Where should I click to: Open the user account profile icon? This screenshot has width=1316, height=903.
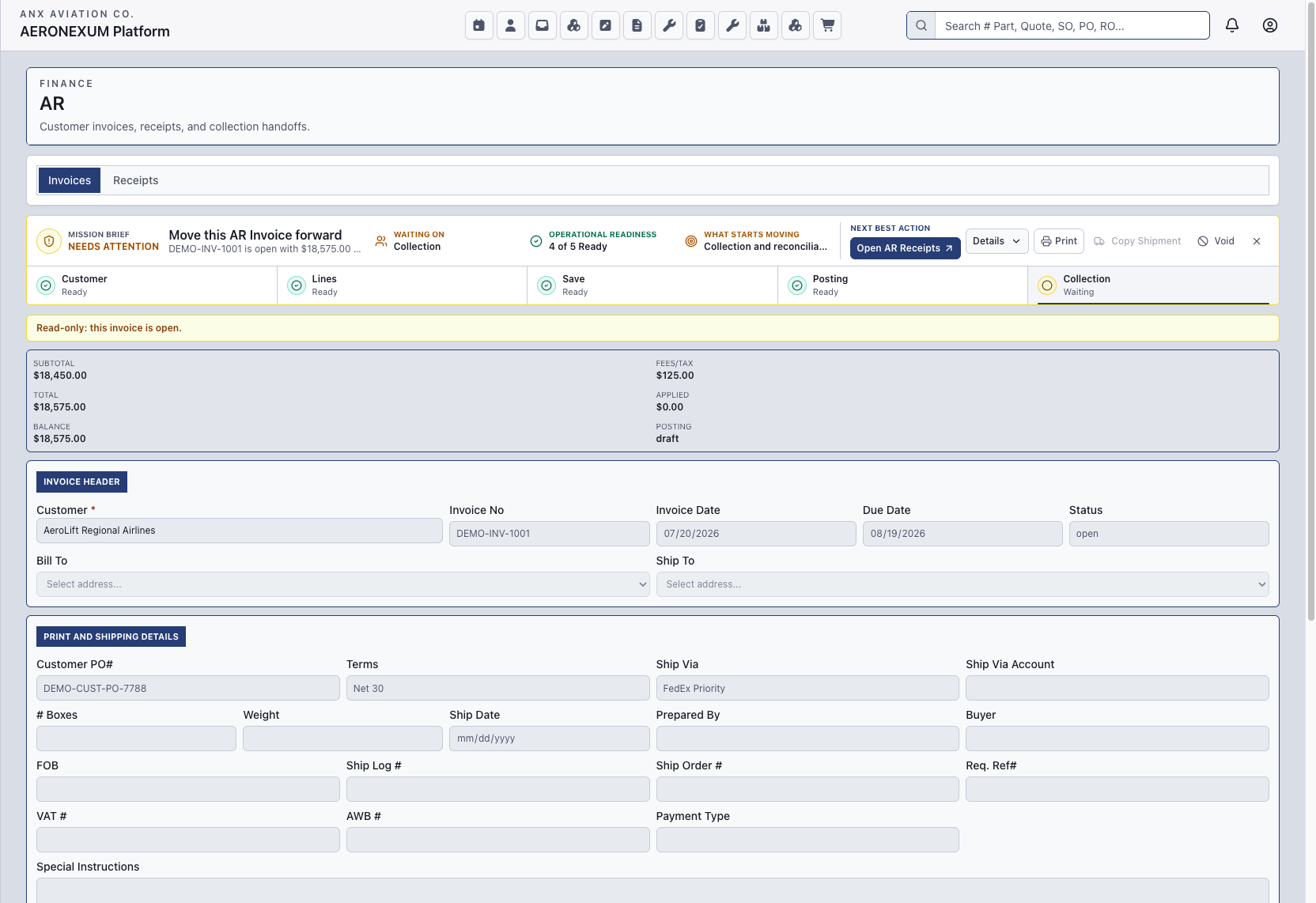[1270, 25]
